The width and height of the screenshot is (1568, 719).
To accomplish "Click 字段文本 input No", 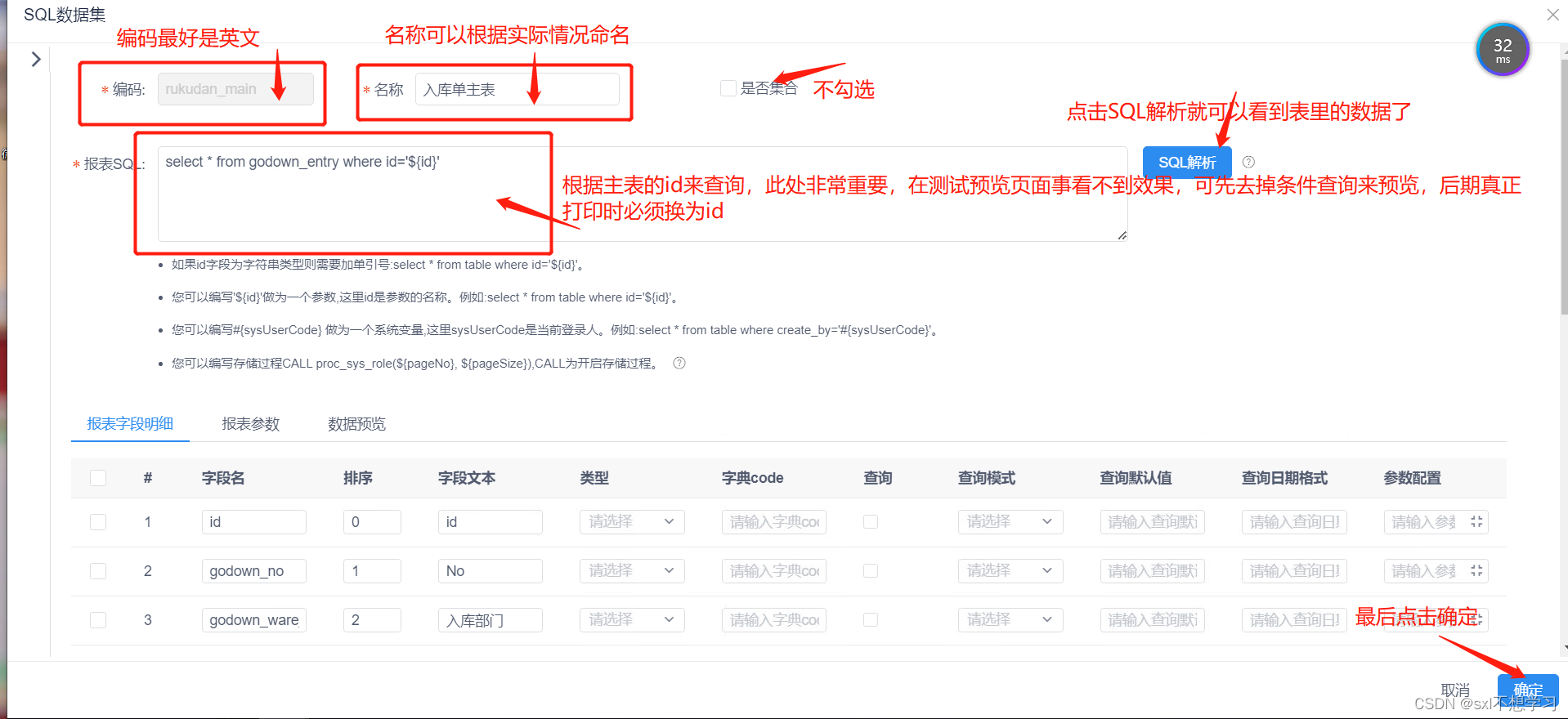I will pyautogui.click(x=491, y=571).
